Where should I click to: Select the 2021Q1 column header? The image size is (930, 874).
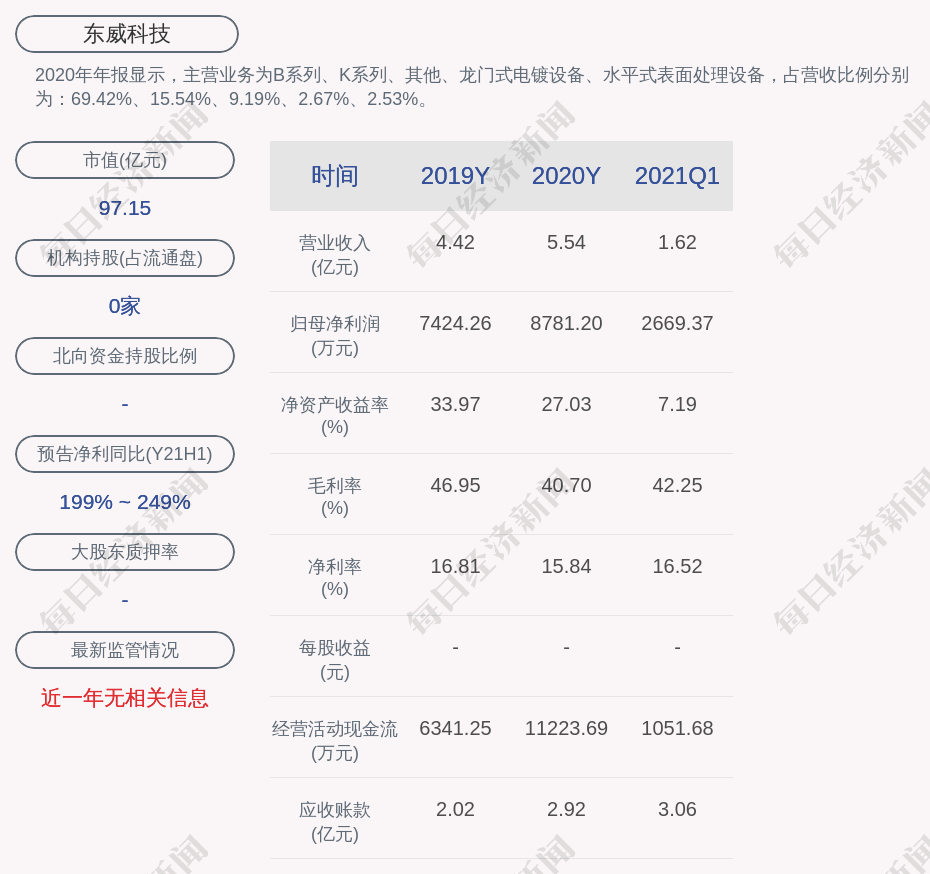tap(677, 176)
